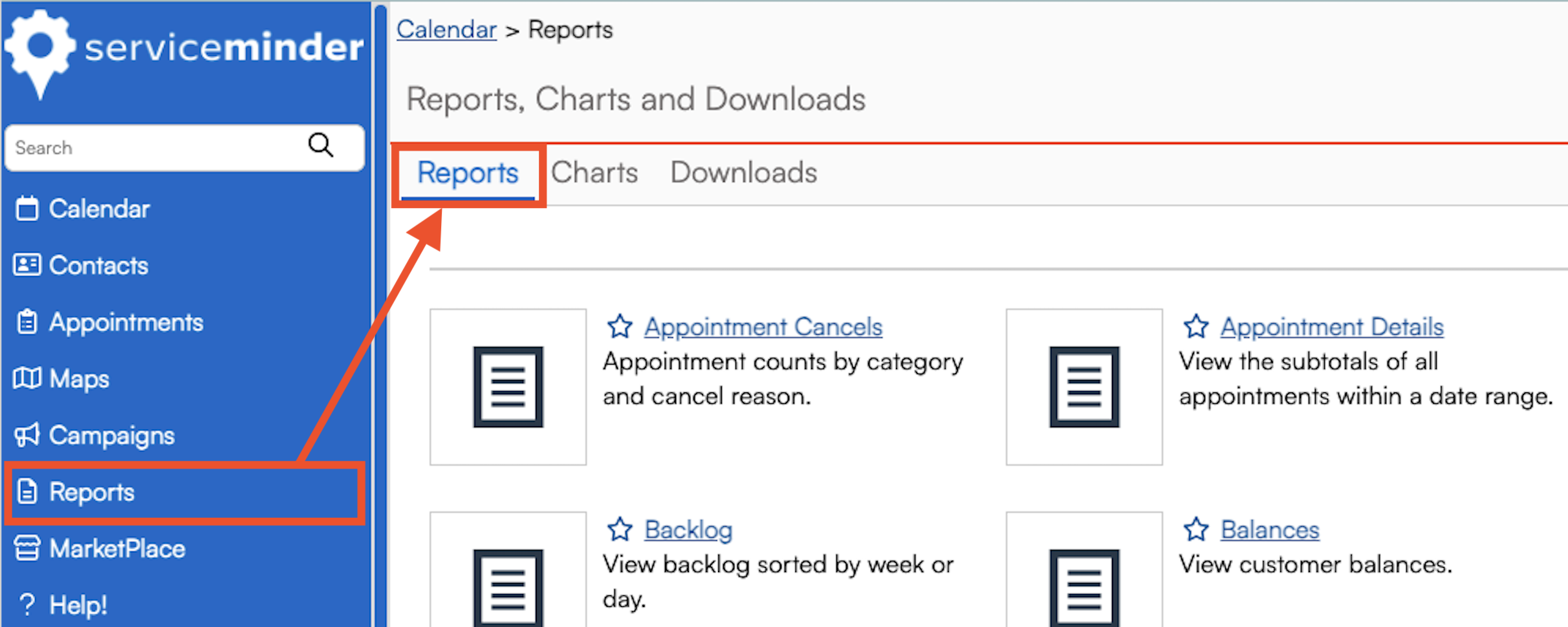Star the Appointment Details report

(1196, 326)
